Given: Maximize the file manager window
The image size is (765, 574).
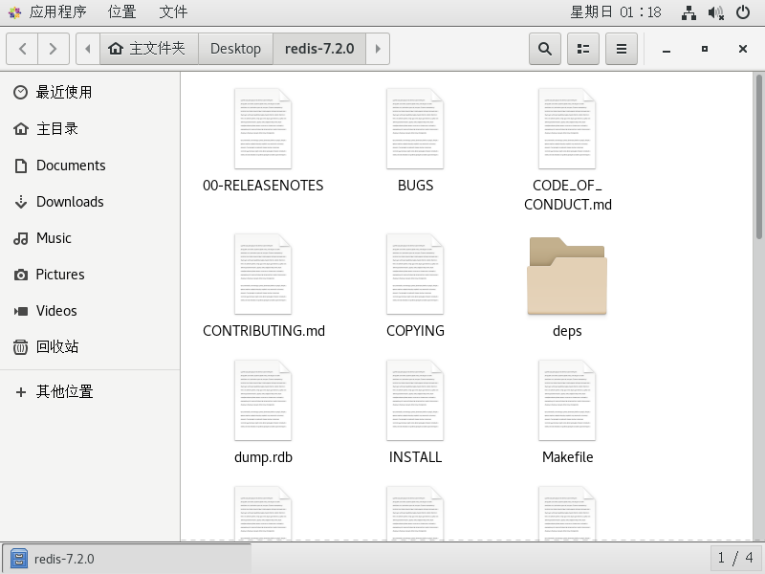Looking at the screenshot, I should coord(705,49).
